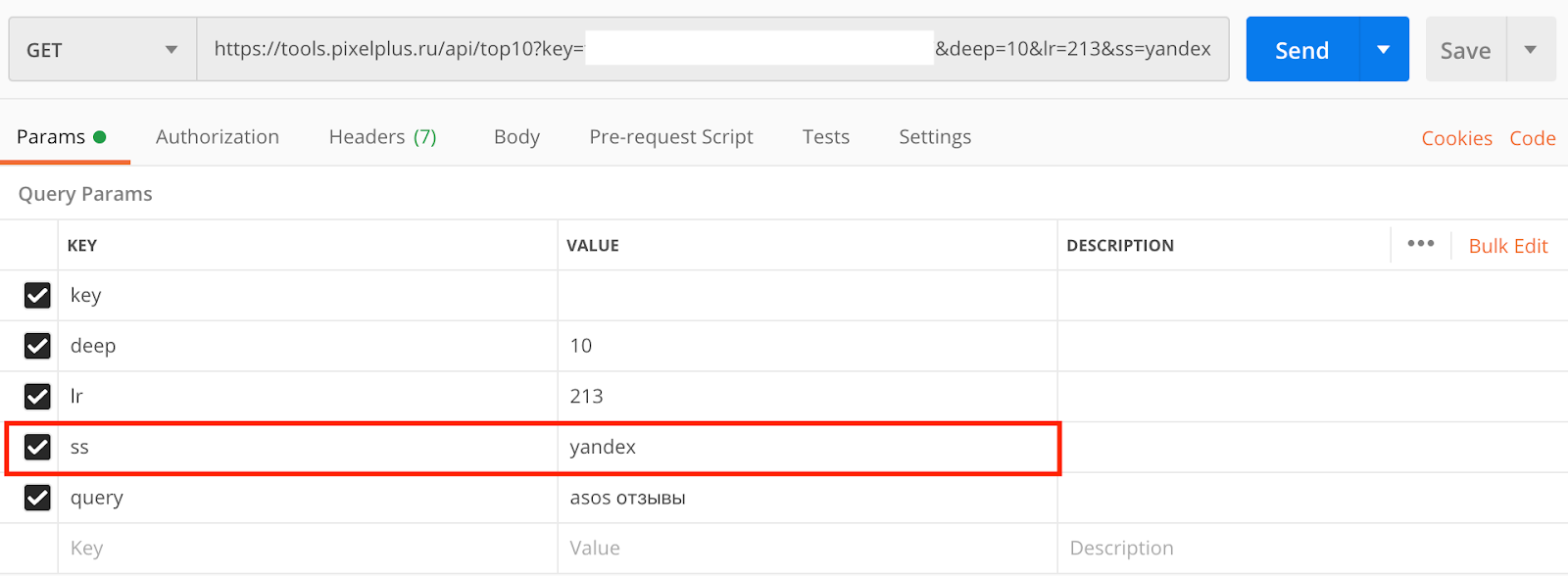Disable the query parameter checkbox
Viewport: 1568px width, 576px height.
coord(37,498)
